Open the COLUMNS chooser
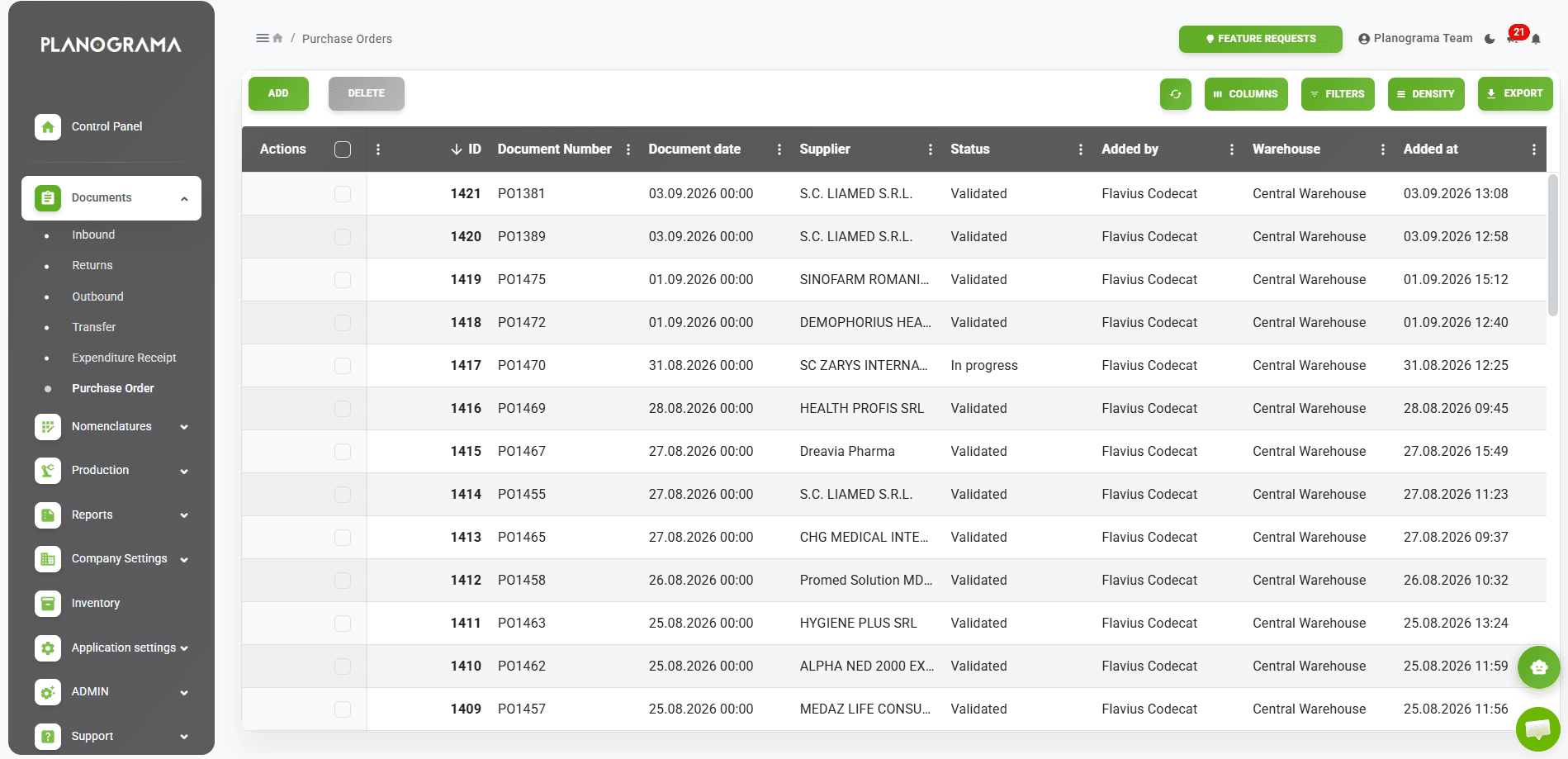Screen dimensions: 1568x759 (1246, 94)
